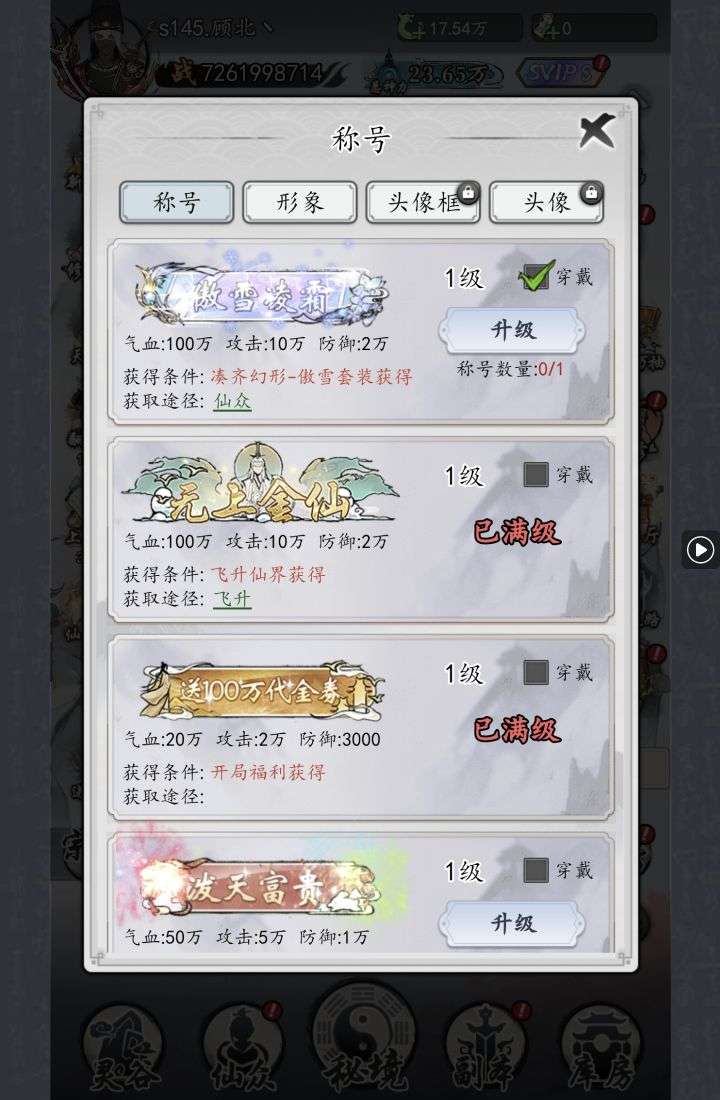720x1100 pixels.
Task: Check 穿戴 for the 无上金仙 title
Action: pos(535,475)
